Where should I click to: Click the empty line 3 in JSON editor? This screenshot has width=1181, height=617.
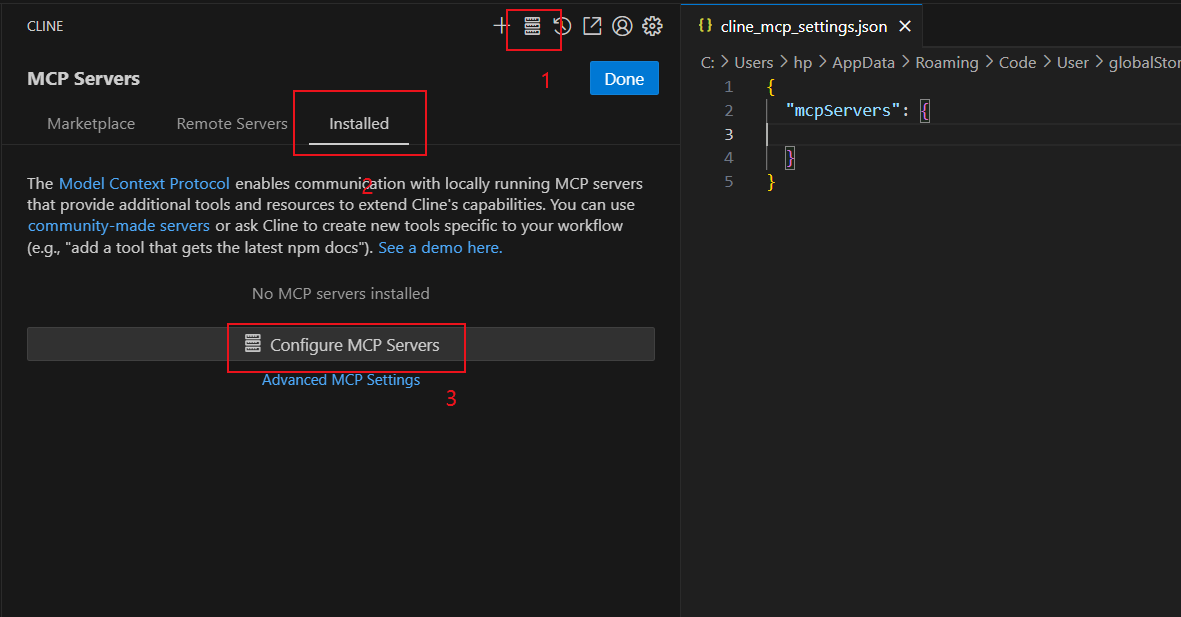click(972, 134)
